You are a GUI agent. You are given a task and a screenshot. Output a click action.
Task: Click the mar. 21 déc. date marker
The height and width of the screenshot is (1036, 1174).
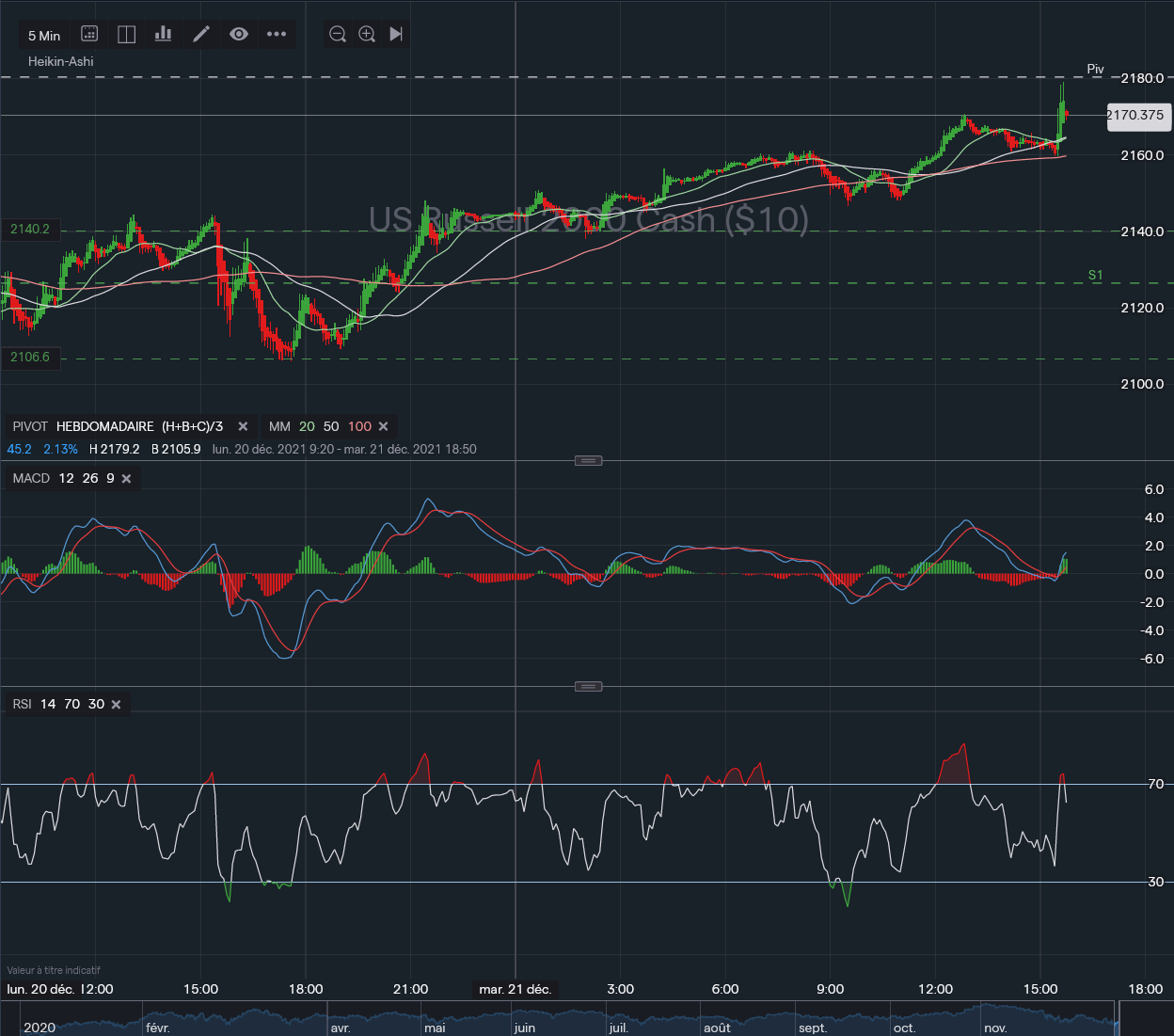coord(515,989)
